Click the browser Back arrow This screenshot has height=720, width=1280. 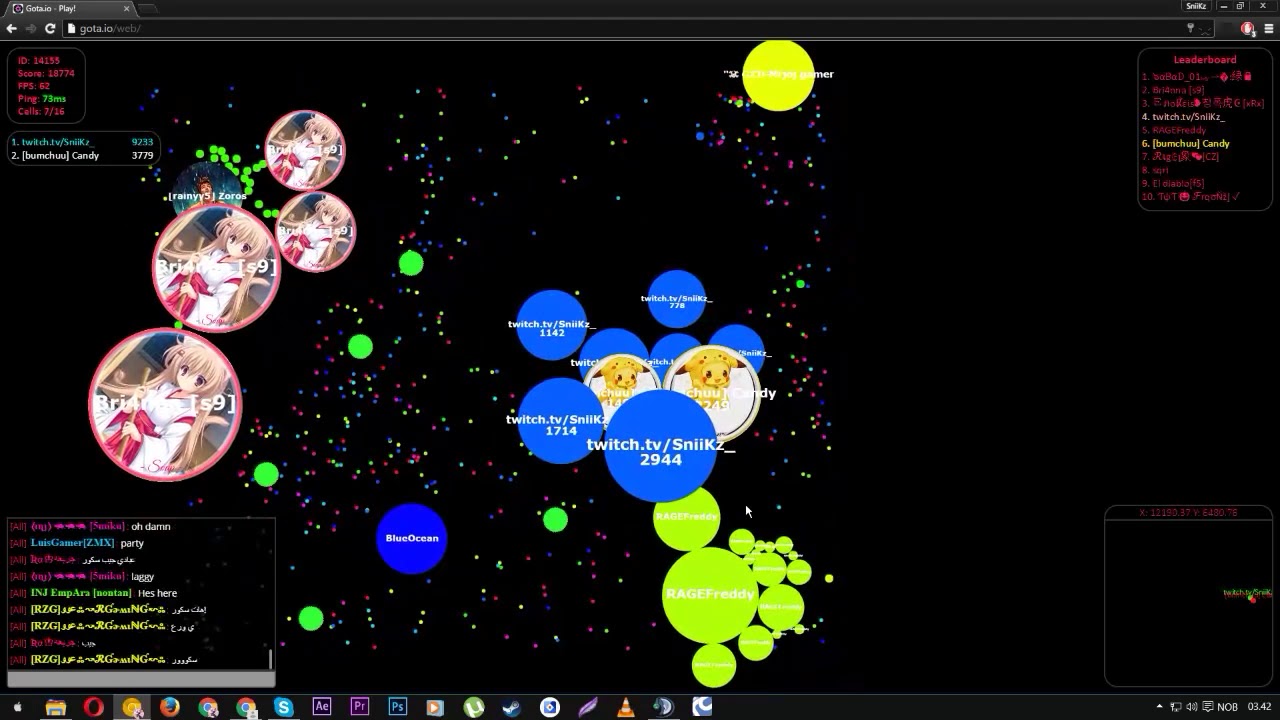point(12,28)
